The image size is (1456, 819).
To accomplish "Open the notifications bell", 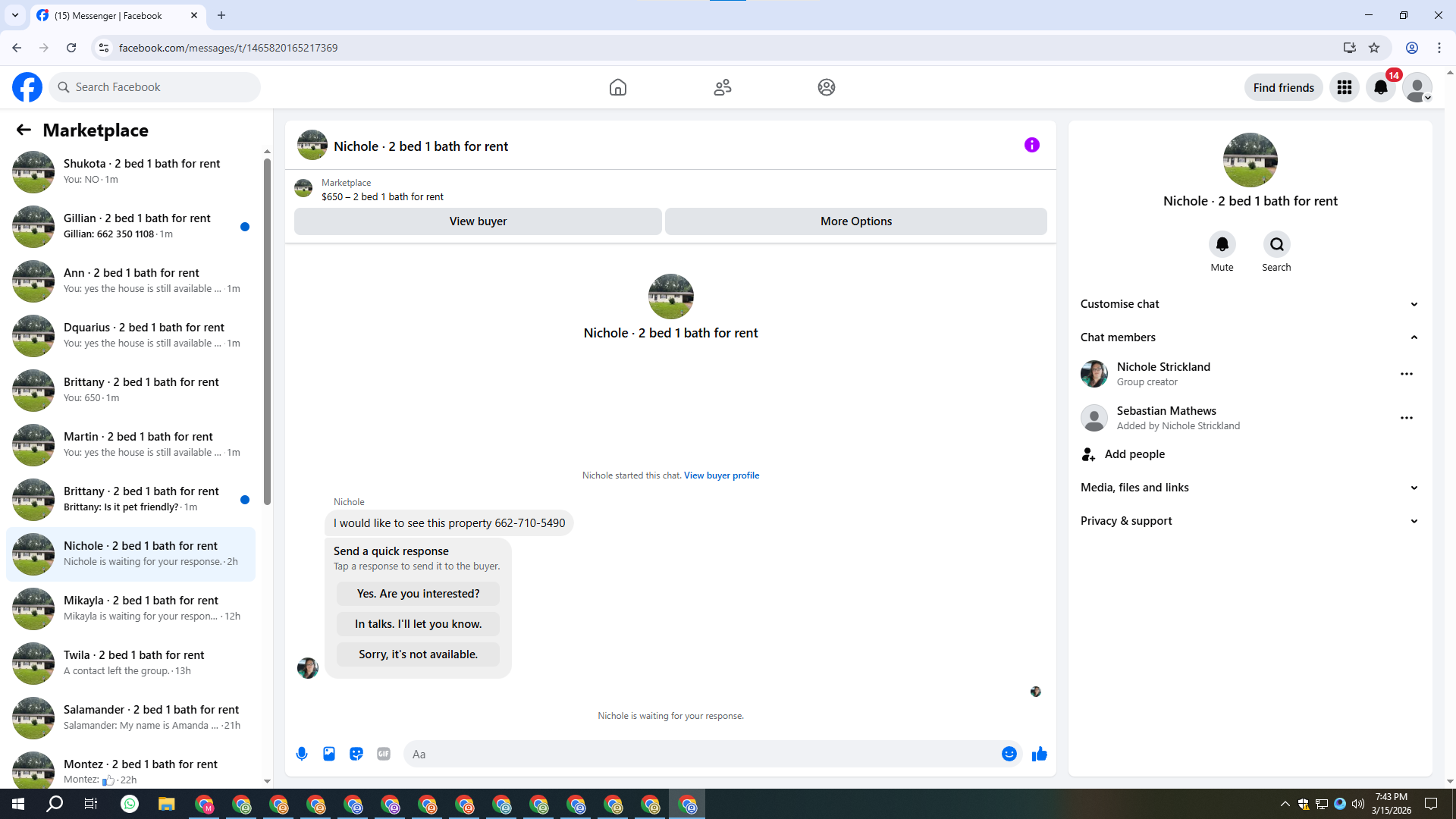I will click(1381, 87).
